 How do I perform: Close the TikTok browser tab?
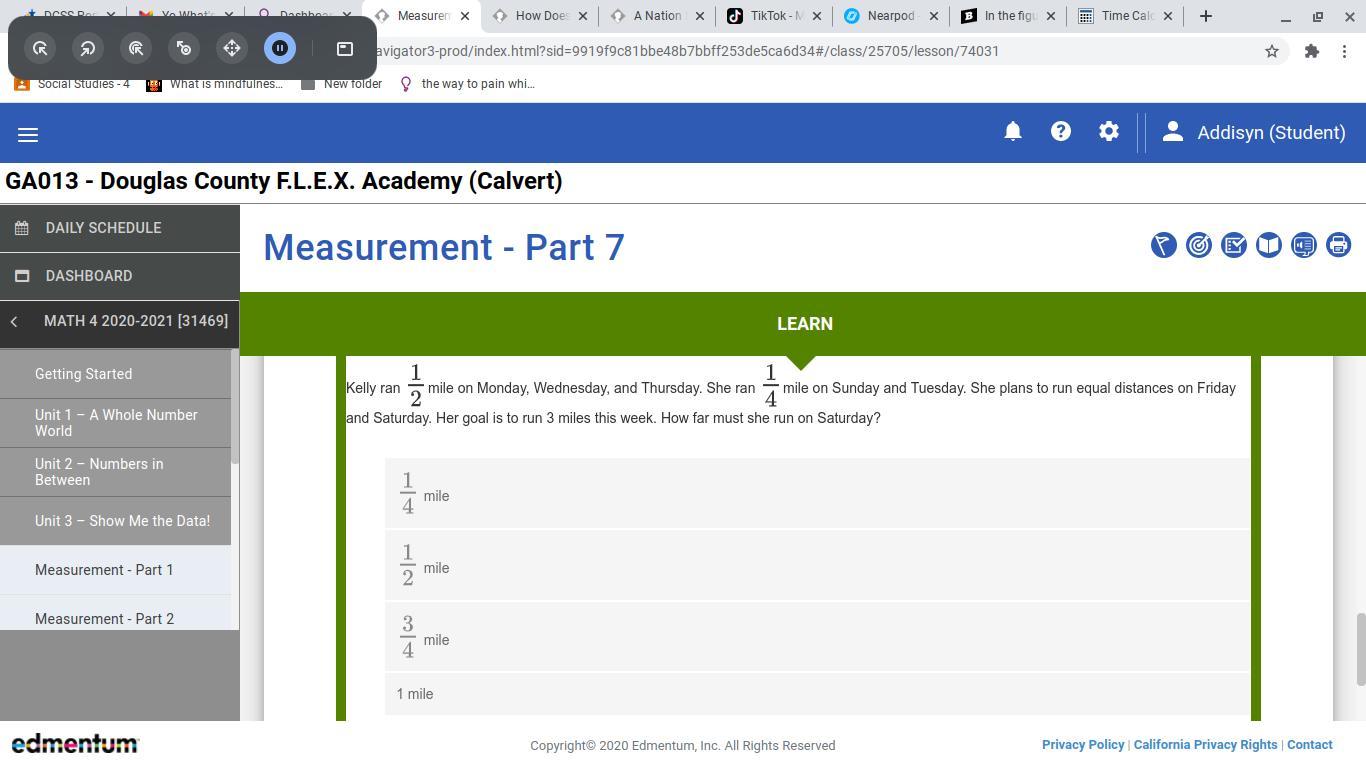pyautogui.click(x=818, y=16)
